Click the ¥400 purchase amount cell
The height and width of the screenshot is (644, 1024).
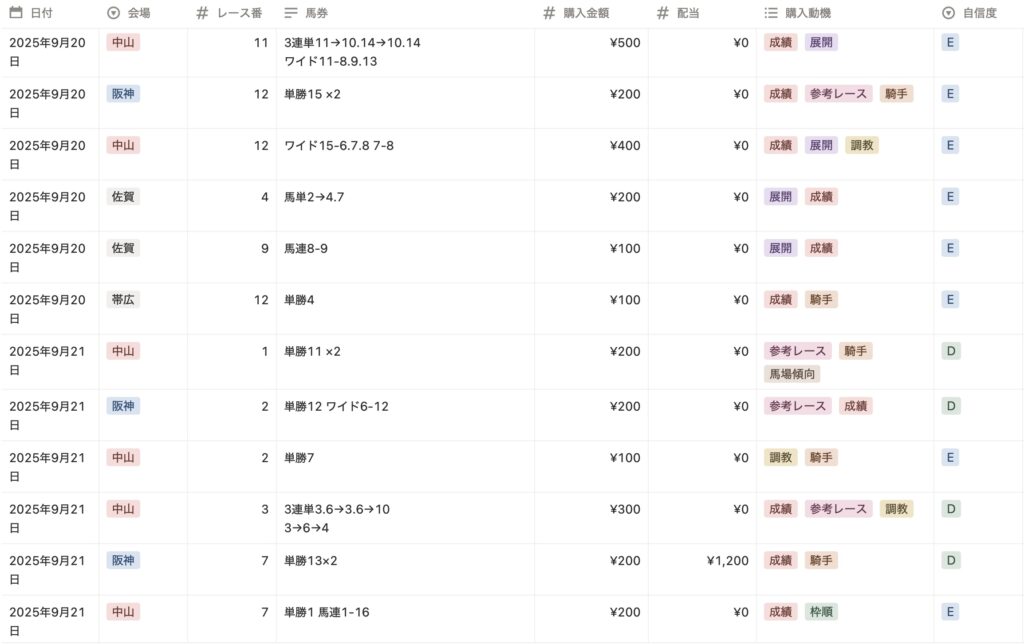tap(624, 146)
